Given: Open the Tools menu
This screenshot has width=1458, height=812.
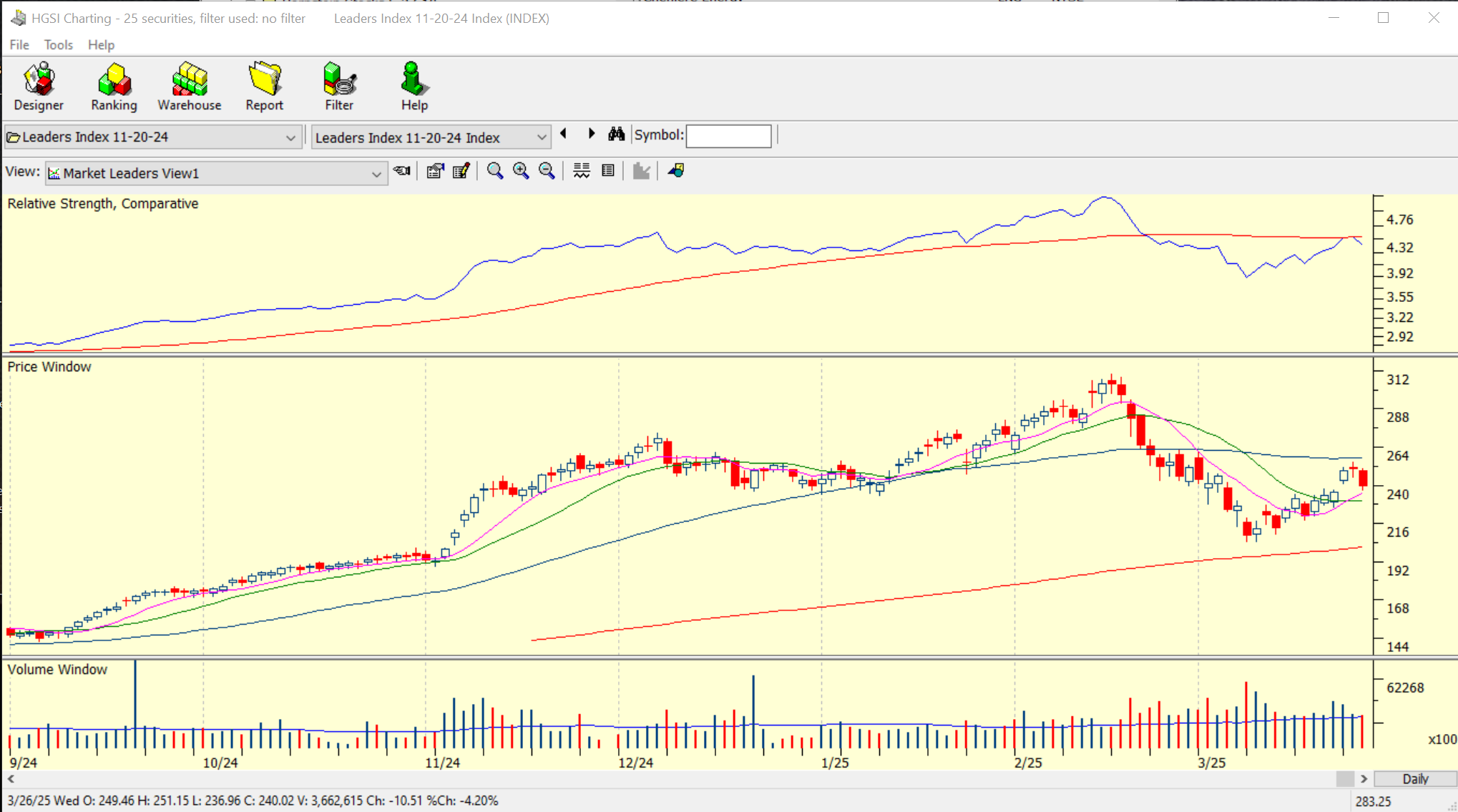Looking at the screenshot, I should pyautogui.click(x=59, y=45).
